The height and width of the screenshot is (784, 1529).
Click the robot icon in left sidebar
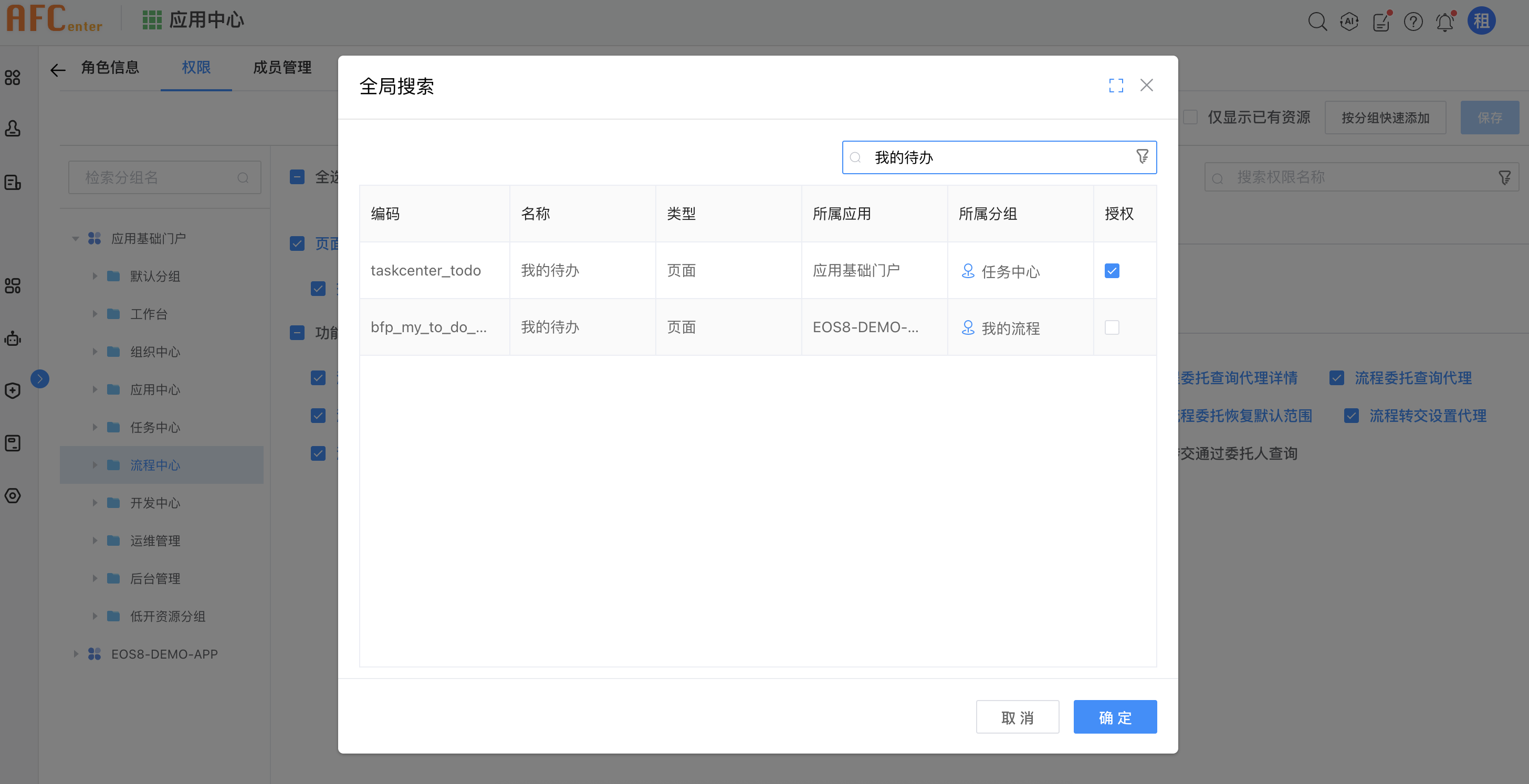coord(13,338)
